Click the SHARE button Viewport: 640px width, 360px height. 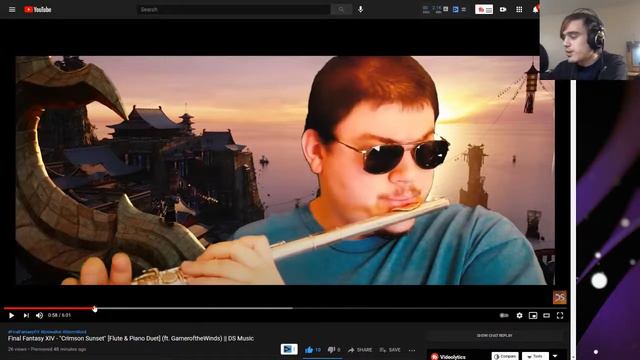(x=360, y=350)
